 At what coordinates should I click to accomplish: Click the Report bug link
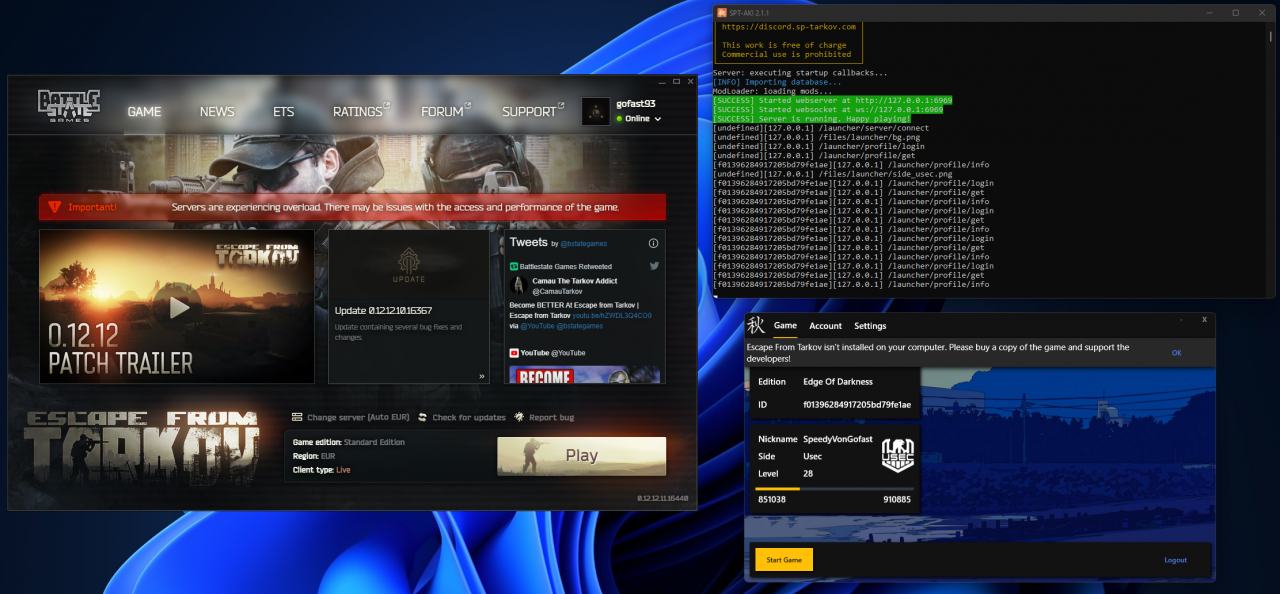(551, 417)
